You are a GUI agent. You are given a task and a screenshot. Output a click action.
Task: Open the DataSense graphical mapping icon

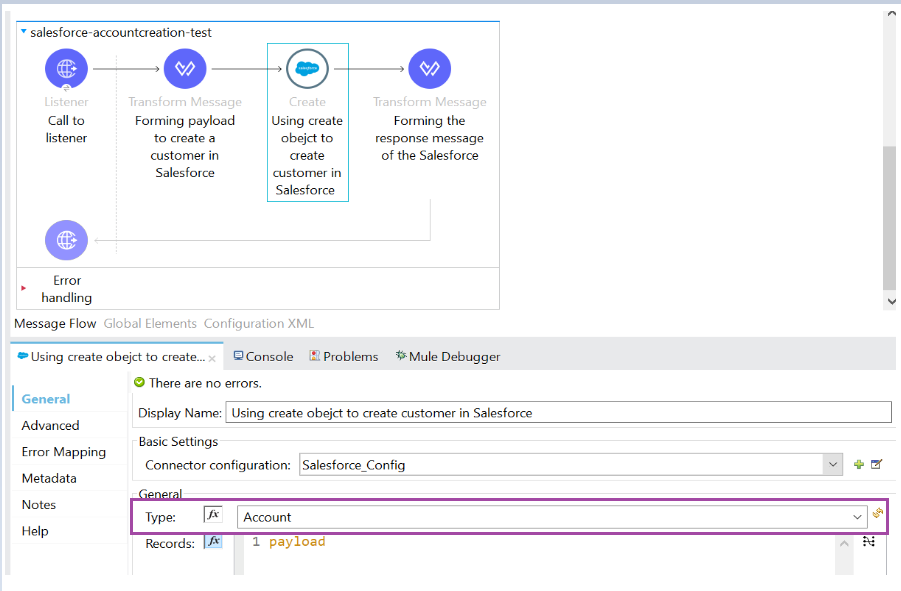coord(868,540)
